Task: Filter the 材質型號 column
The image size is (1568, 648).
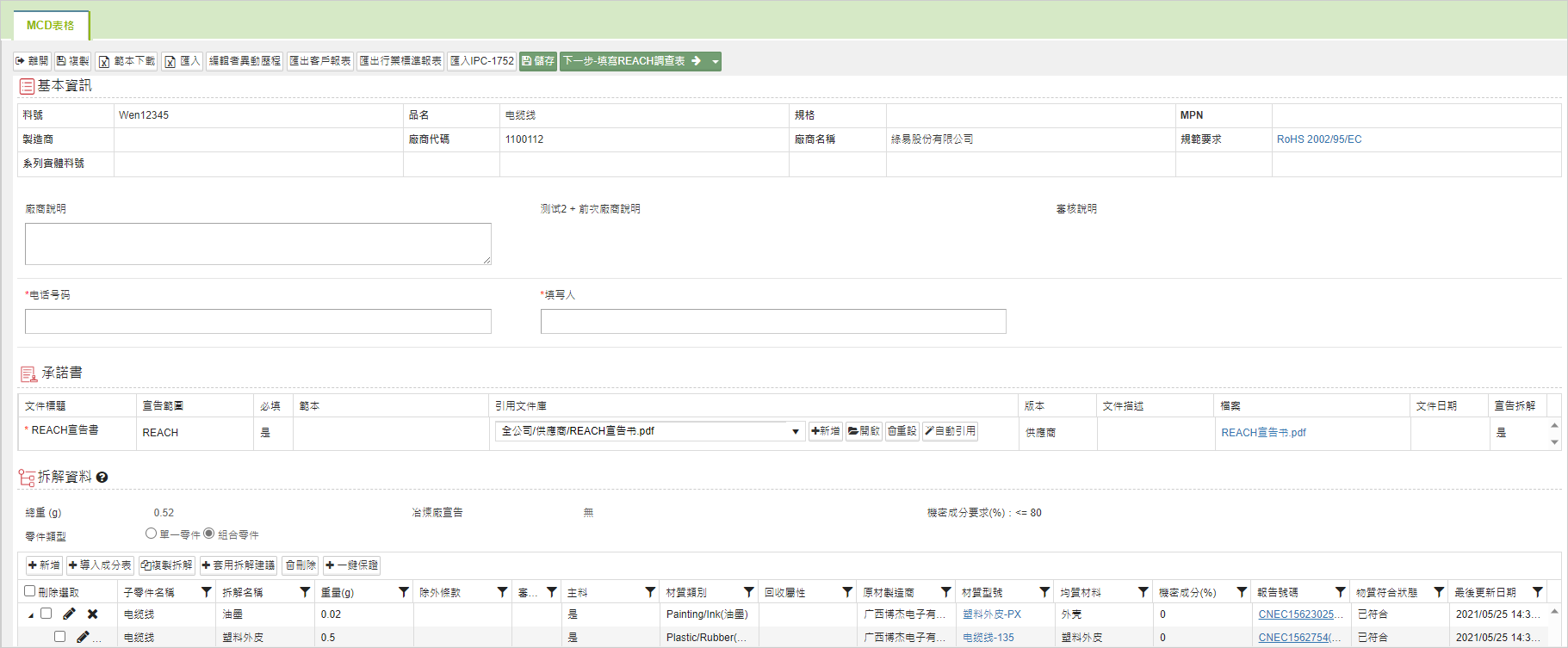Action: tap(1044, 592)
